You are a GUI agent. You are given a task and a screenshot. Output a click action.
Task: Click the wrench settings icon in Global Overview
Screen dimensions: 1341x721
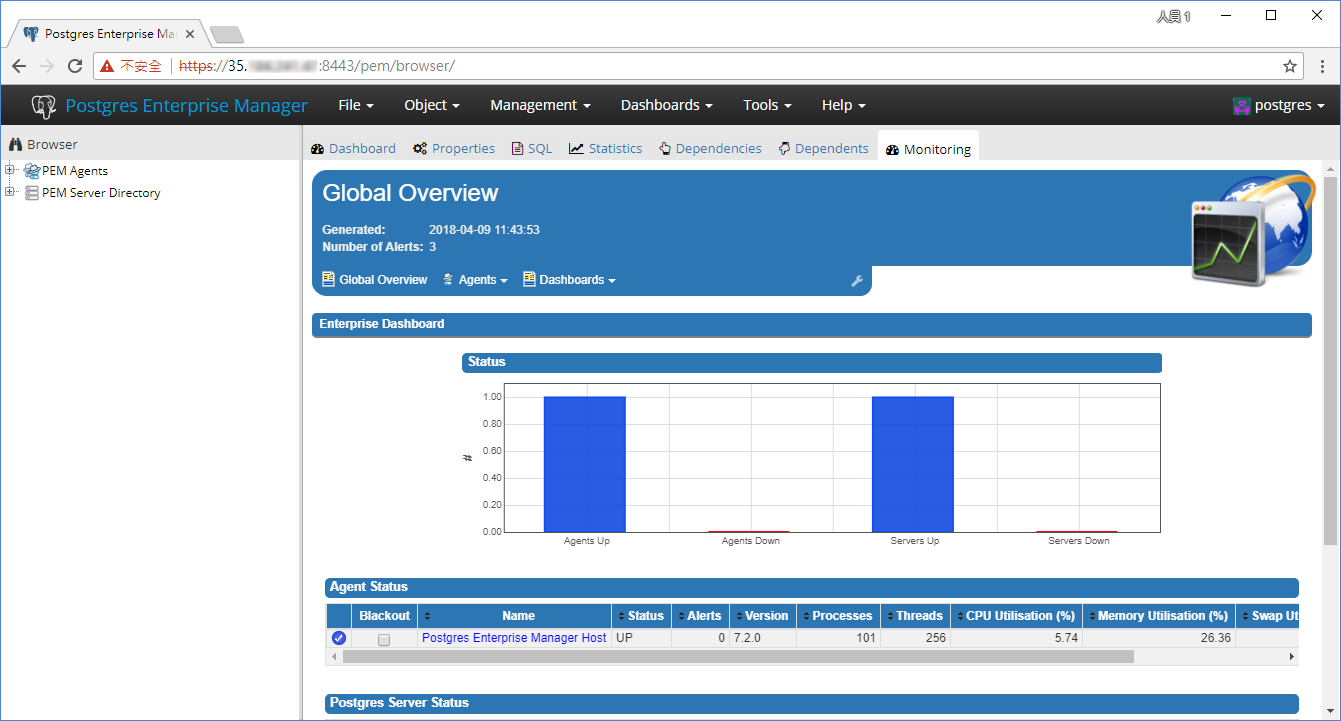[x=857, y=281]
